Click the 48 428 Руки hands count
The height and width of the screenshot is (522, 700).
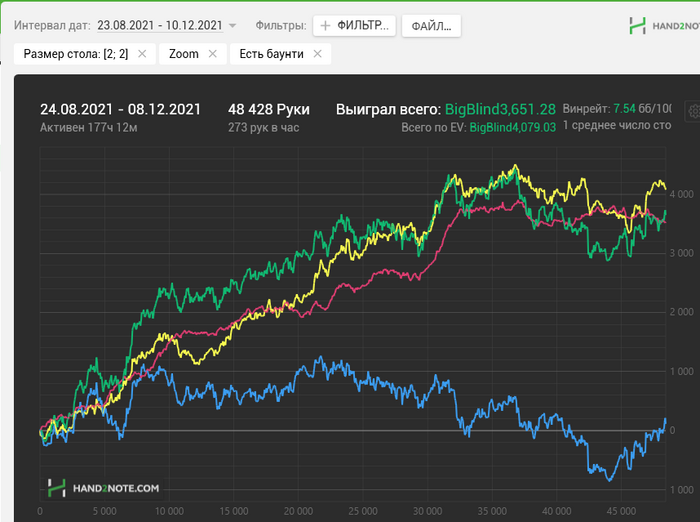click(x=269, y=109)
